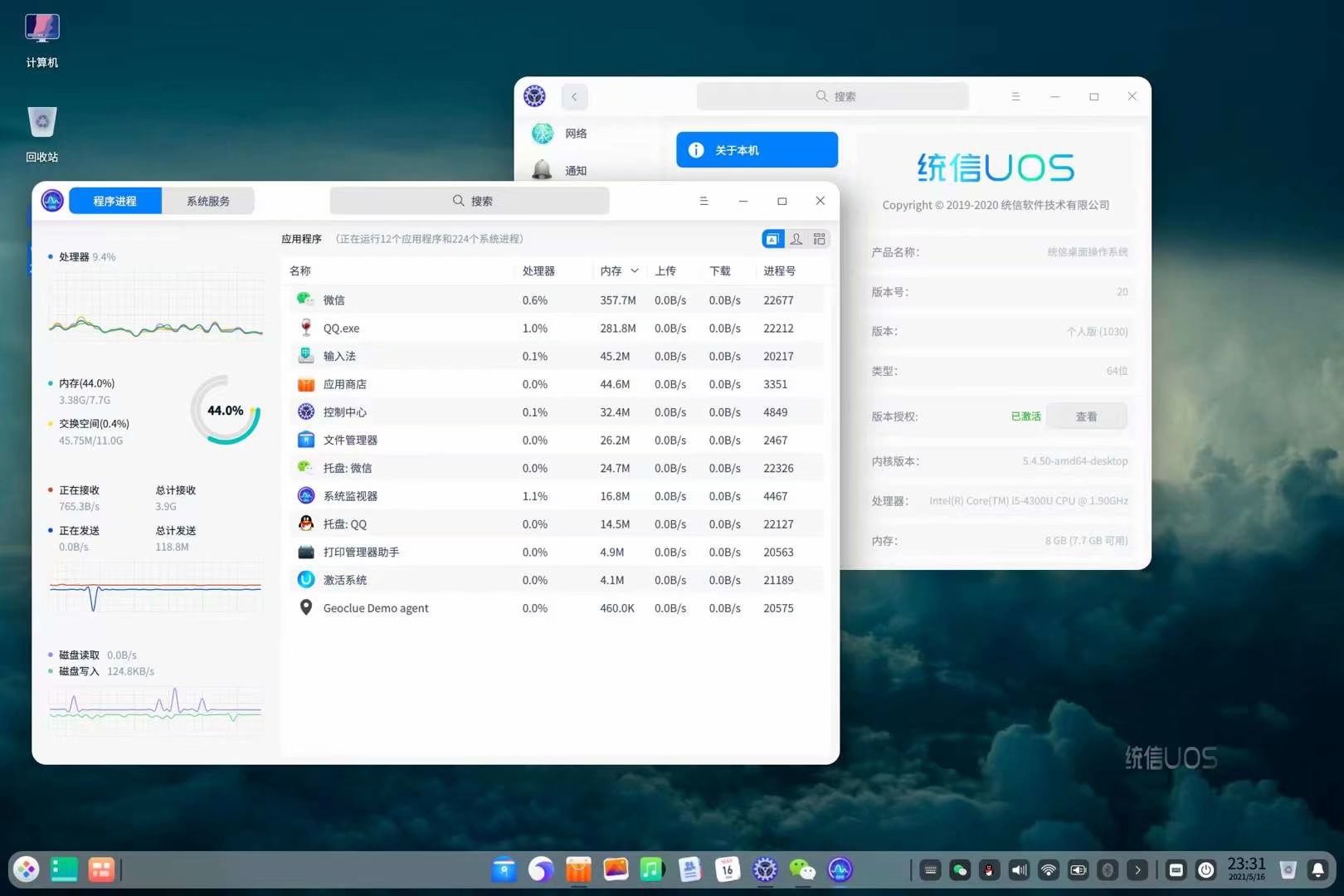Viewport: 1344px width, 896px height.
Task: Click the Control Center search box
Action: tap(833, 96)
